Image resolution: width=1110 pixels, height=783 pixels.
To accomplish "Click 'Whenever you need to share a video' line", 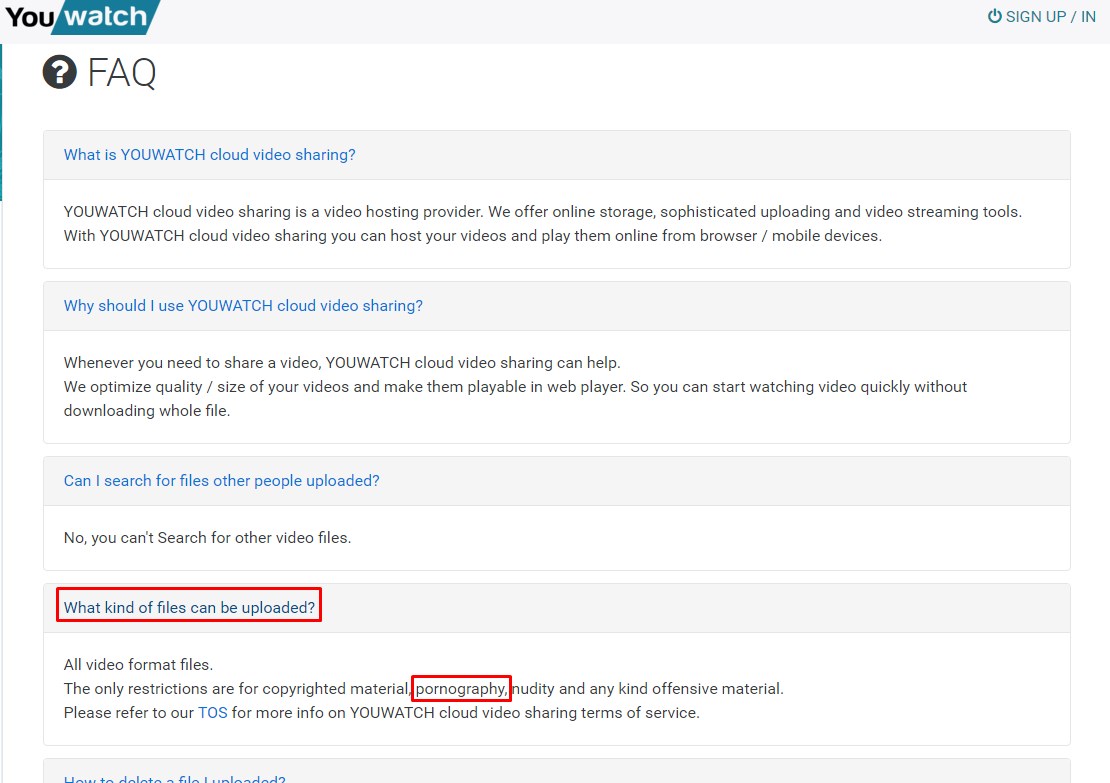I will coord(342,362).
